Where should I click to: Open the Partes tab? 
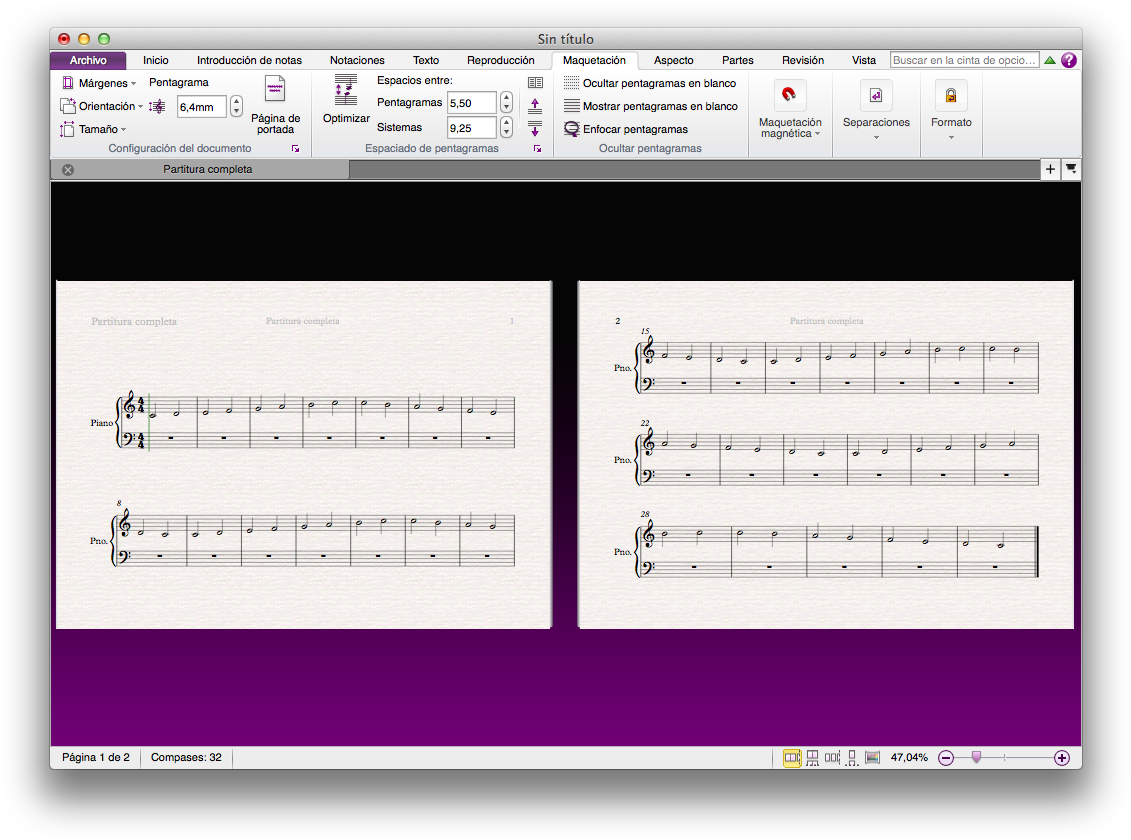[737, 61]
